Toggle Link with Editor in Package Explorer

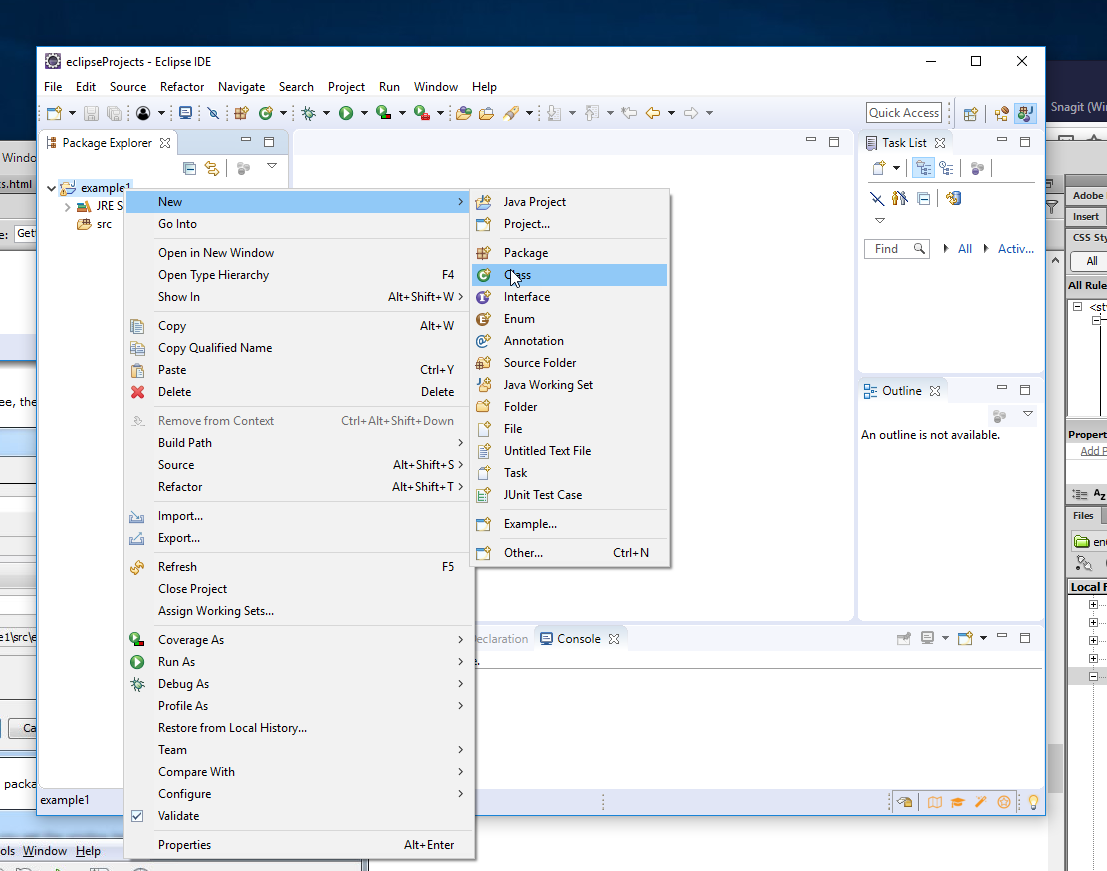click(x=212, y=168)
